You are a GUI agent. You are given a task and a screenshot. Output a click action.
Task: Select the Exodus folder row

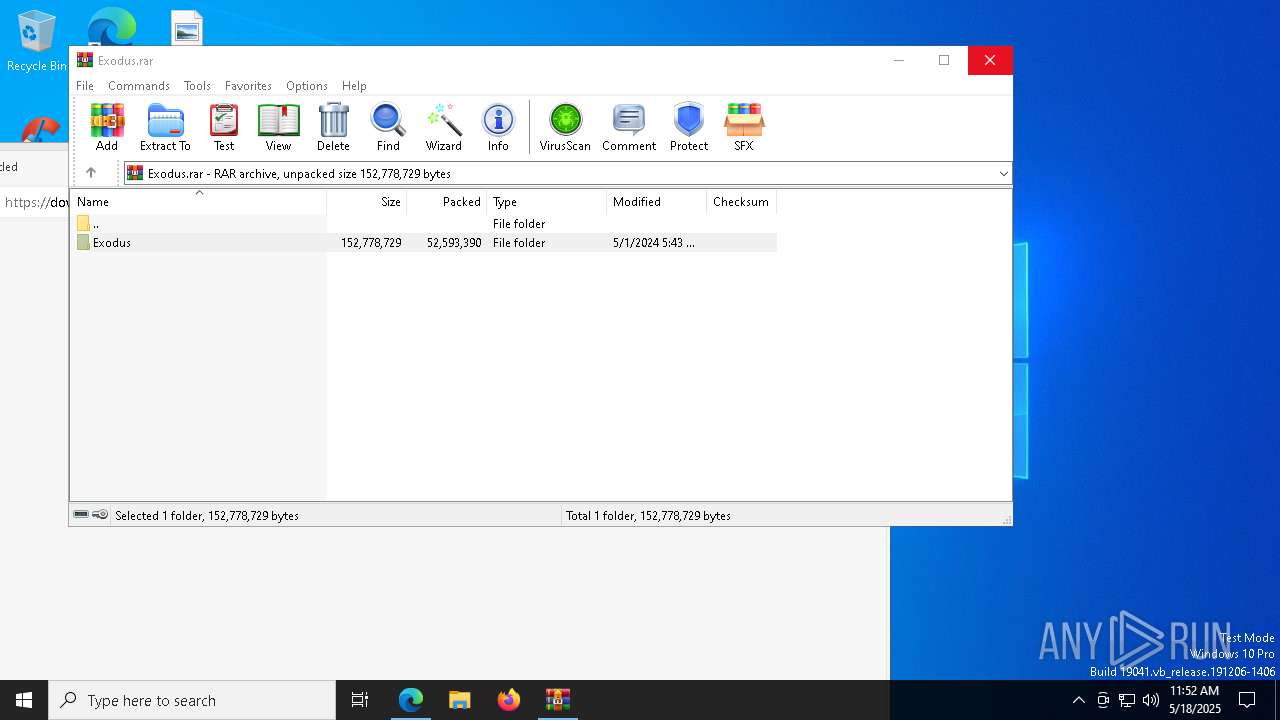click(x=424, y=243)
